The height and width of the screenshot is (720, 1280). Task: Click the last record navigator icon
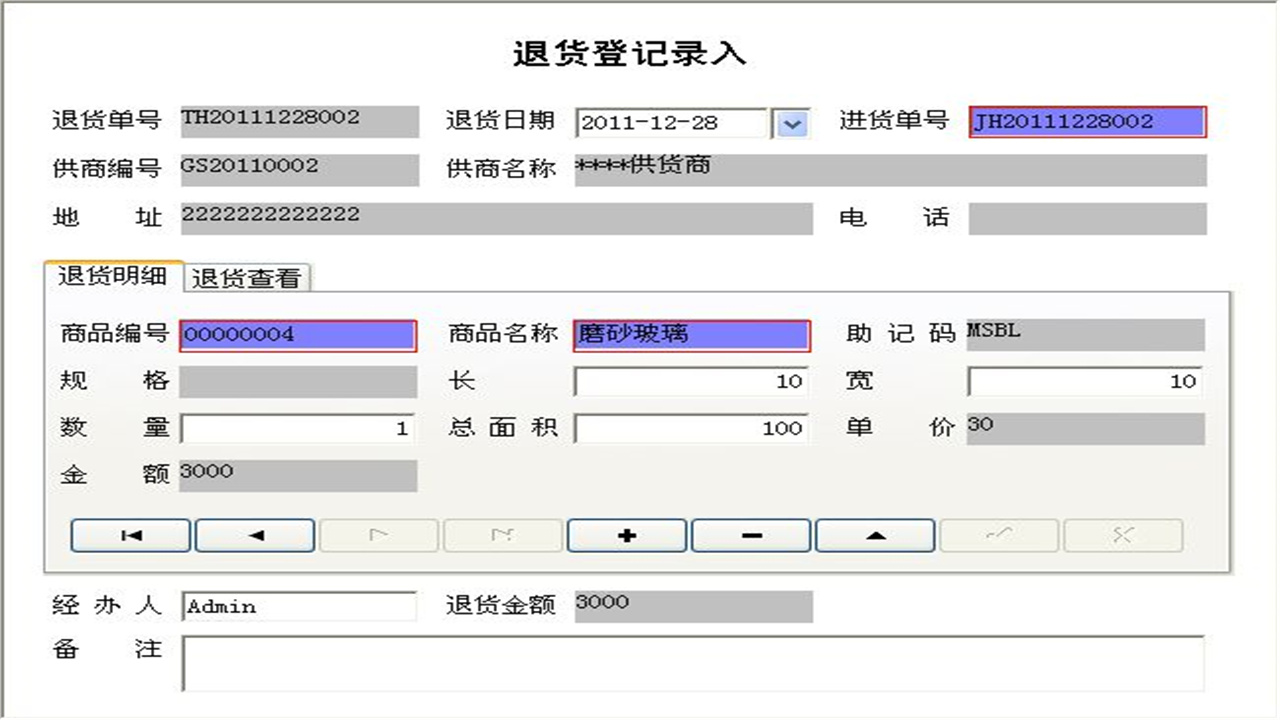point(502,535)
